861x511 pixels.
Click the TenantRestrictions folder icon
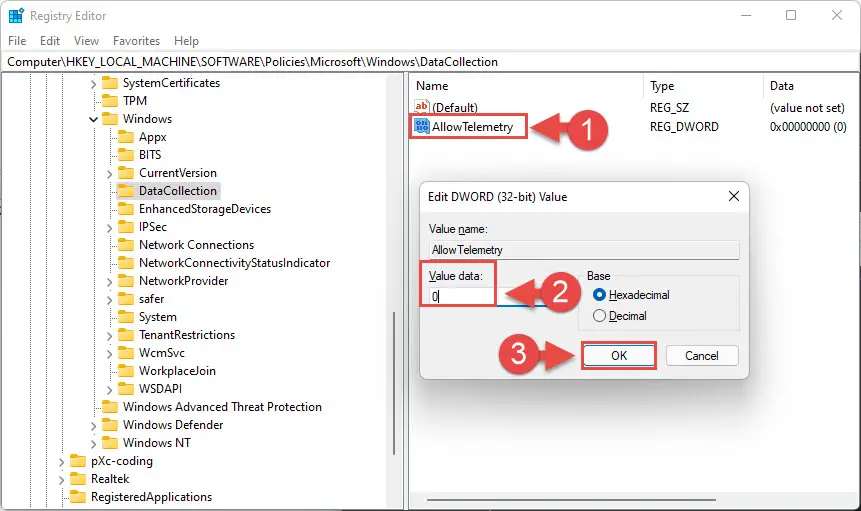coord(126,335)
